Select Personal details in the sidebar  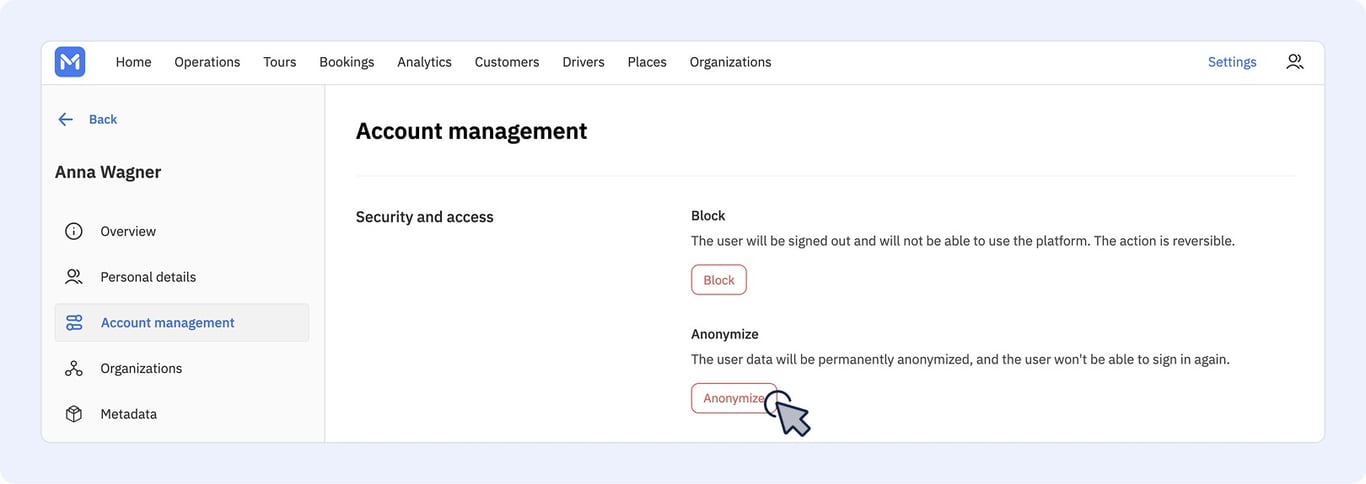coord(182,277)
